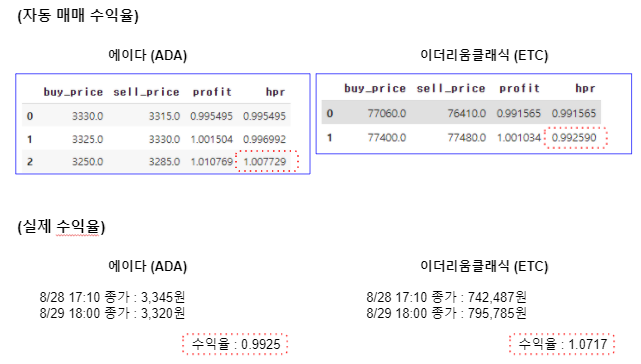Click row index 1 in ETC table
The width and height of the screenshot is (641, 364).
(x=330, y=137)
